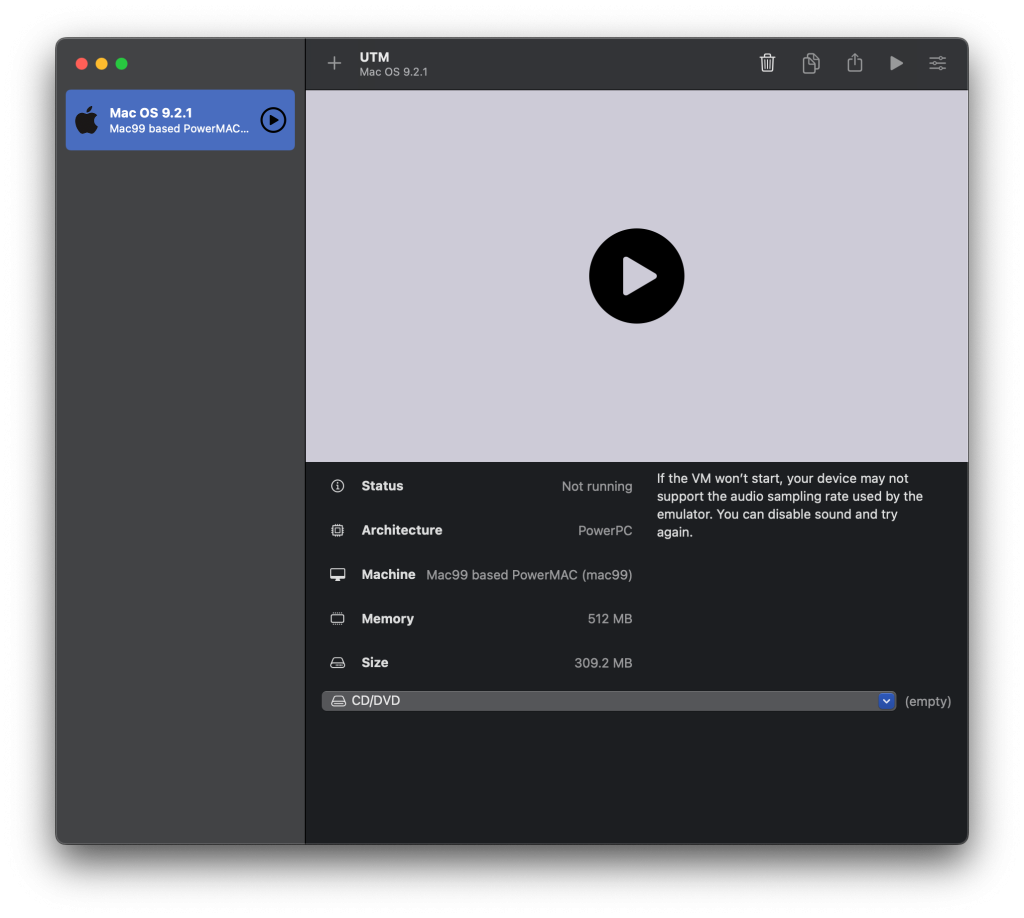Click the blue chevron on the CD/DVD selector
Screen dimensions: 1024x918
886,701
